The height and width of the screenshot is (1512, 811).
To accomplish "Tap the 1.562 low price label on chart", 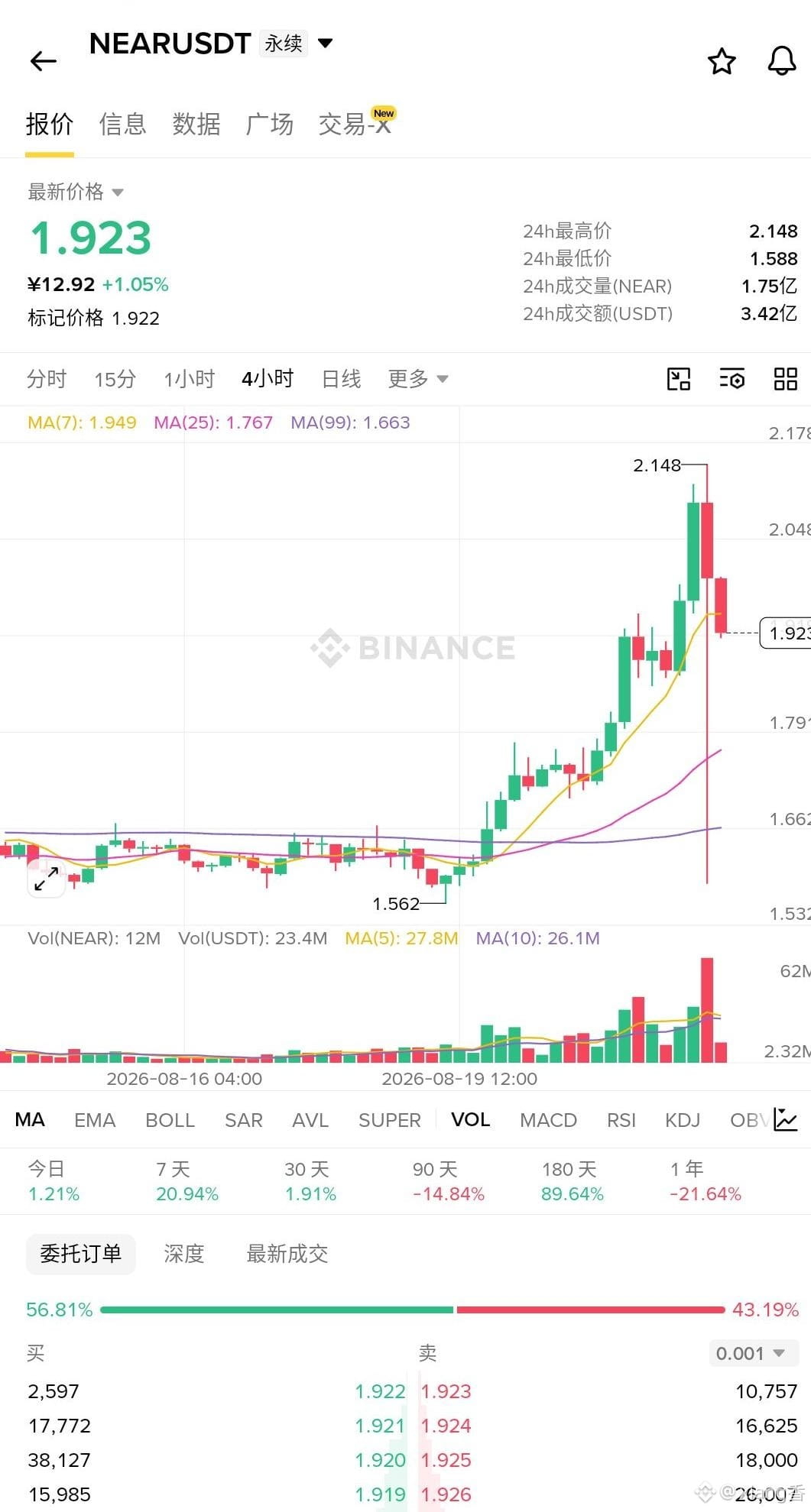I will point(396,903).
